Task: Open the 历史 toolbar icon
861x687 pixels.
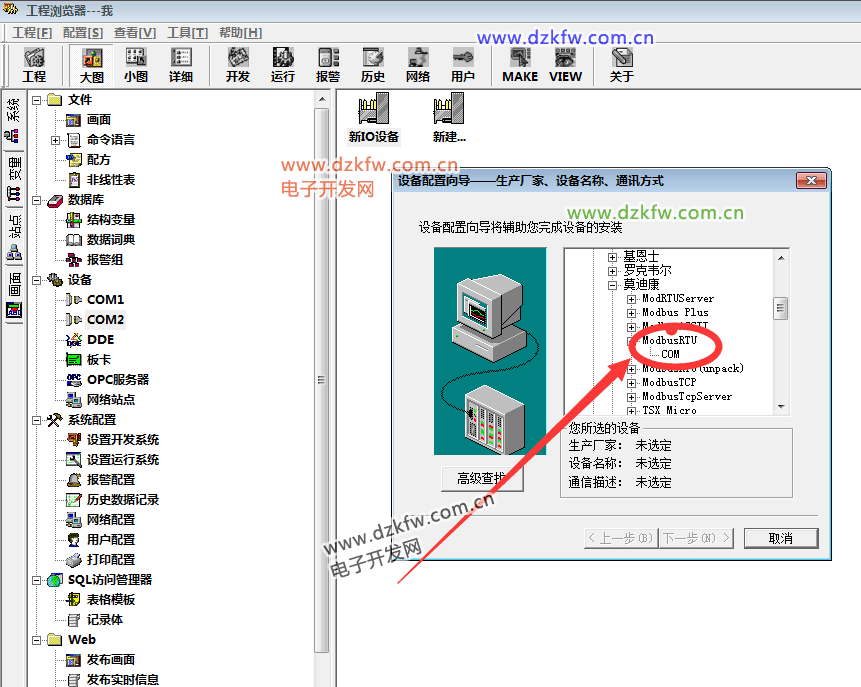Action: coord(373,65)
